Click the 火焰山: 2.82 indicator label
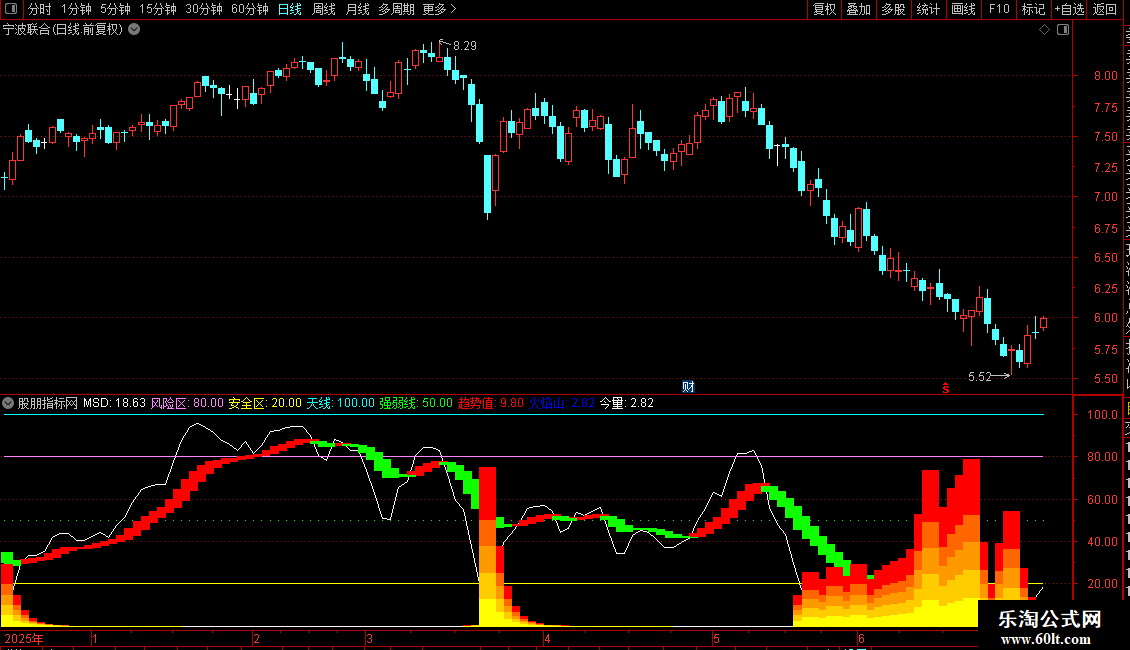The image size is (1130, 650). (562, 404)
